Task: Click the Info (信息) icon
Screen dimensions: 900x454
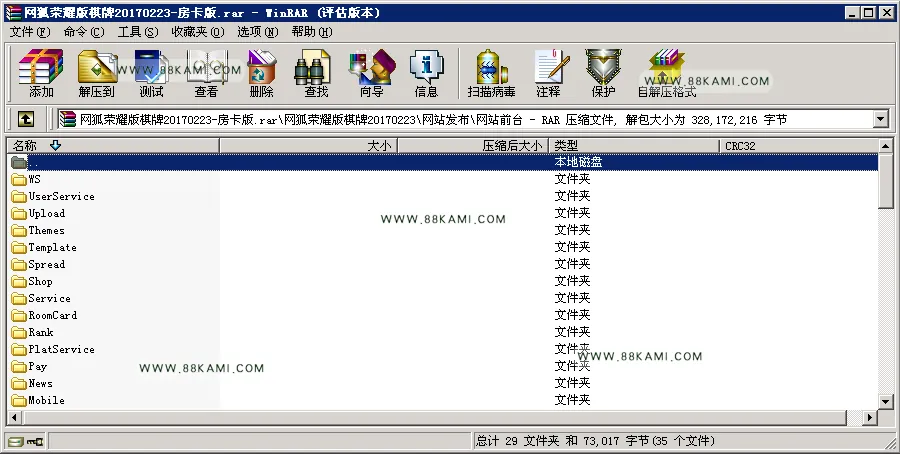Action: click(426, 73)
